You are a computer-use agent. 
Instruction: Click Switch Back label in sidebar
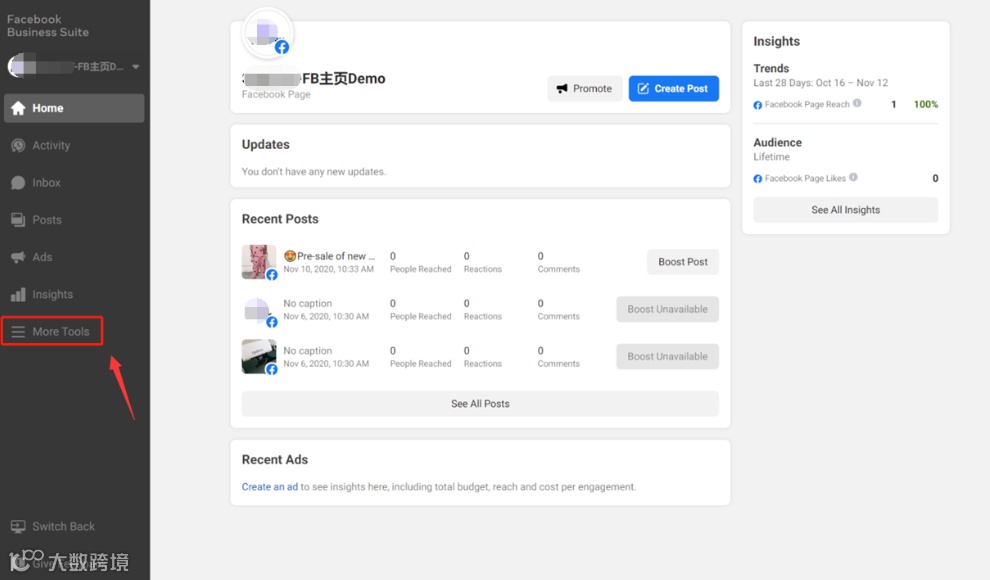(x=64, y=526)
